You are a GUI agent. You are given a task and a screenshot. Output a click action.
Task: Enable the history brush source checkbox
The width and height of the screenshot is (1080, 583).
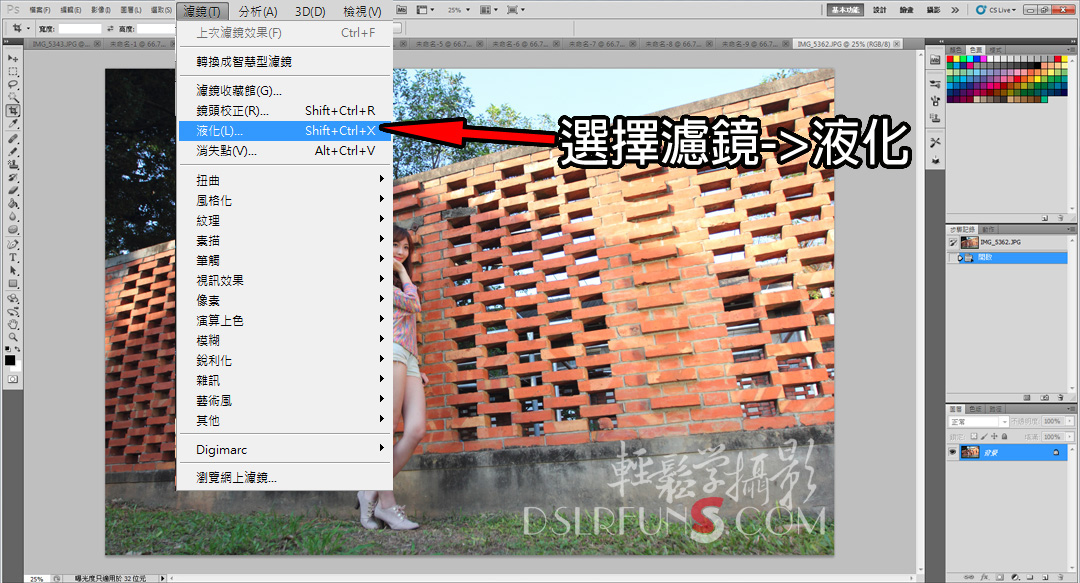953,242
